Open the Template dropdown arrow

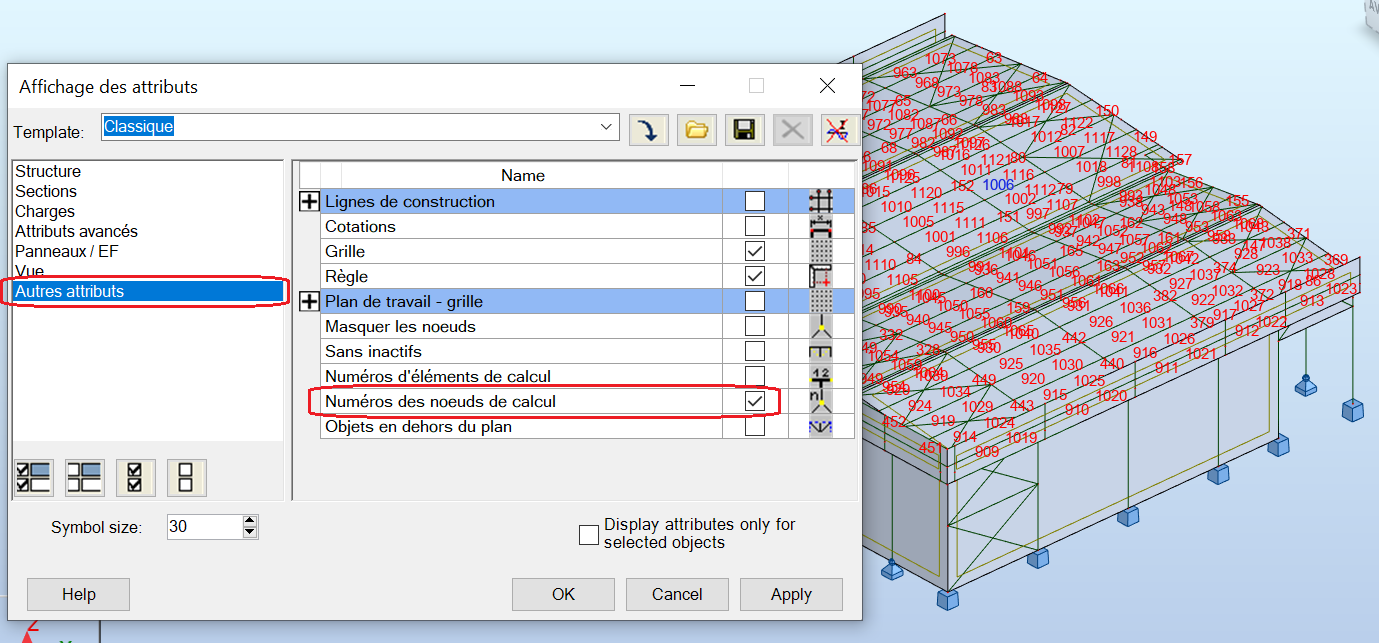607,127
